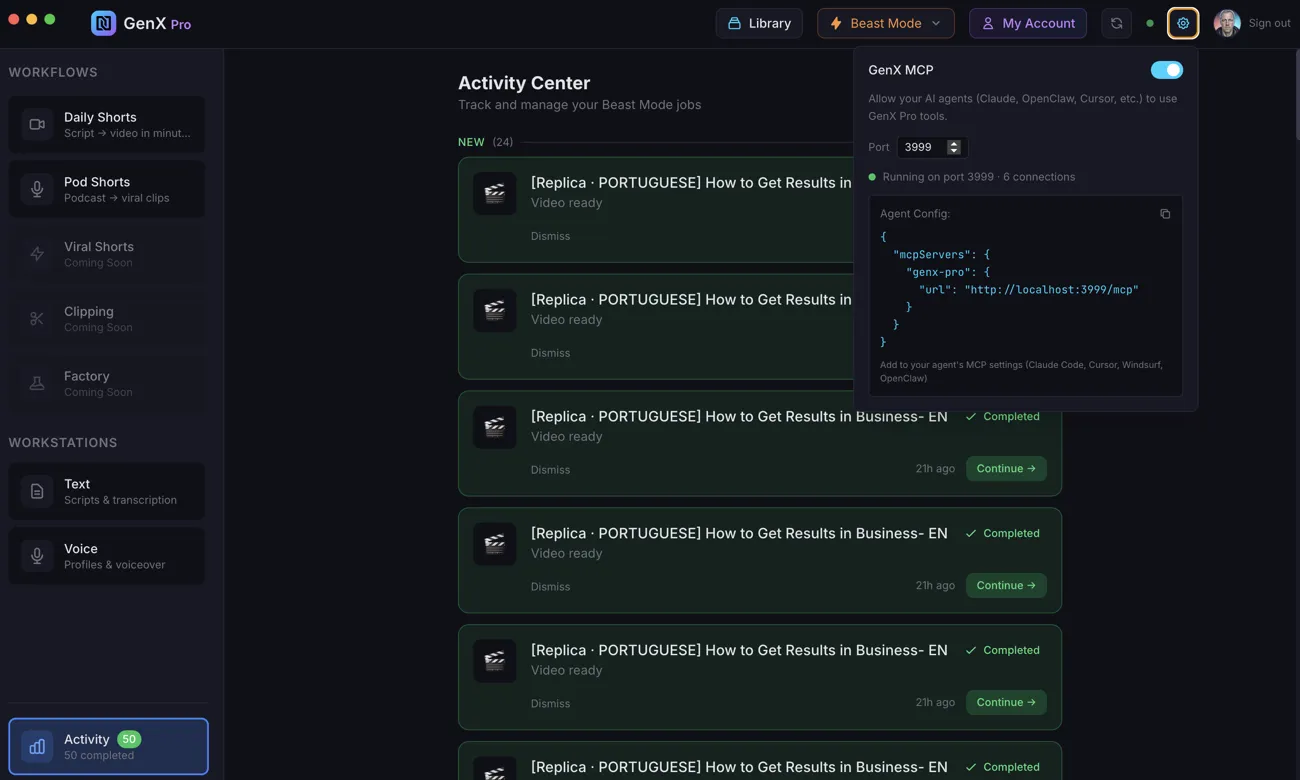Toggle the GenX MCP switch off
The width and height of the screenshot is (1300, 780).
point(1166,70)
